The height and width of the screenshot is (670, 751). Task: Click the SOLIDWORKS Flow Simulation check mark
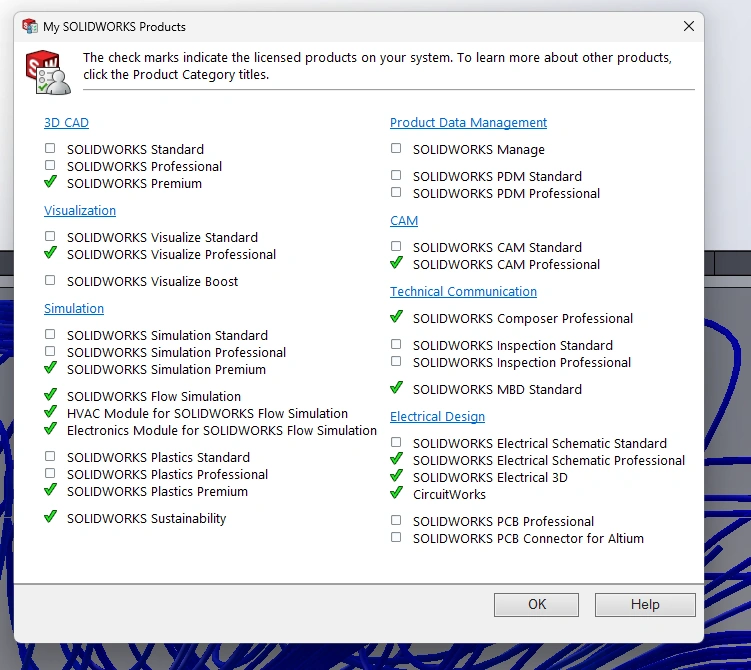[x=50, y=395]
